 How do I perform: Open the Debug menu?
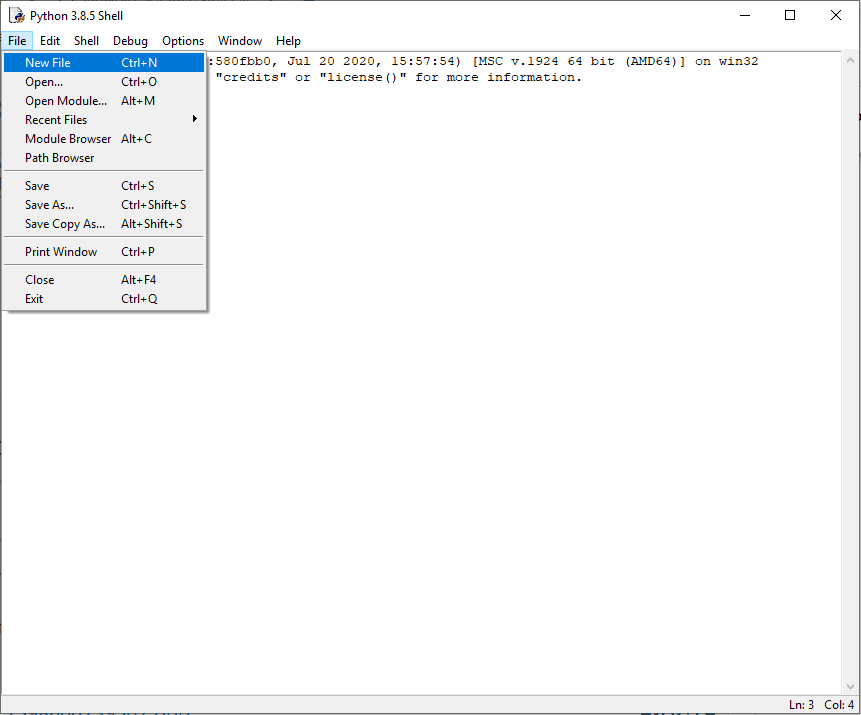pyautogui.click(x=130, y=41)
